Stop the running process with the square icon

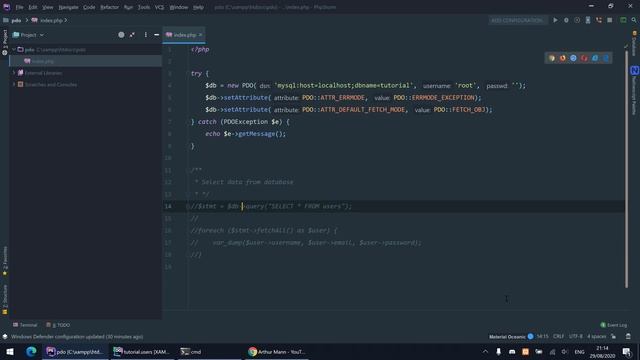pos(609,20)
